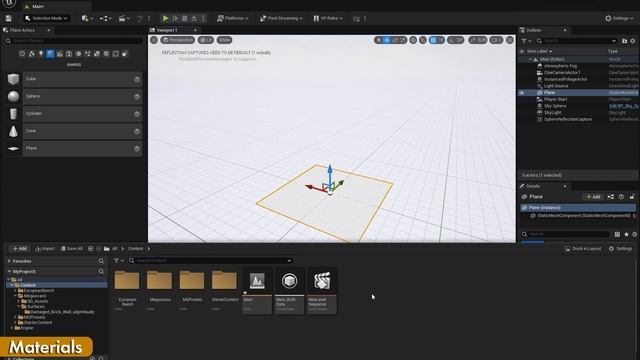Toggle the viewport rotation snapping button
640x360 pixels.
451,40
